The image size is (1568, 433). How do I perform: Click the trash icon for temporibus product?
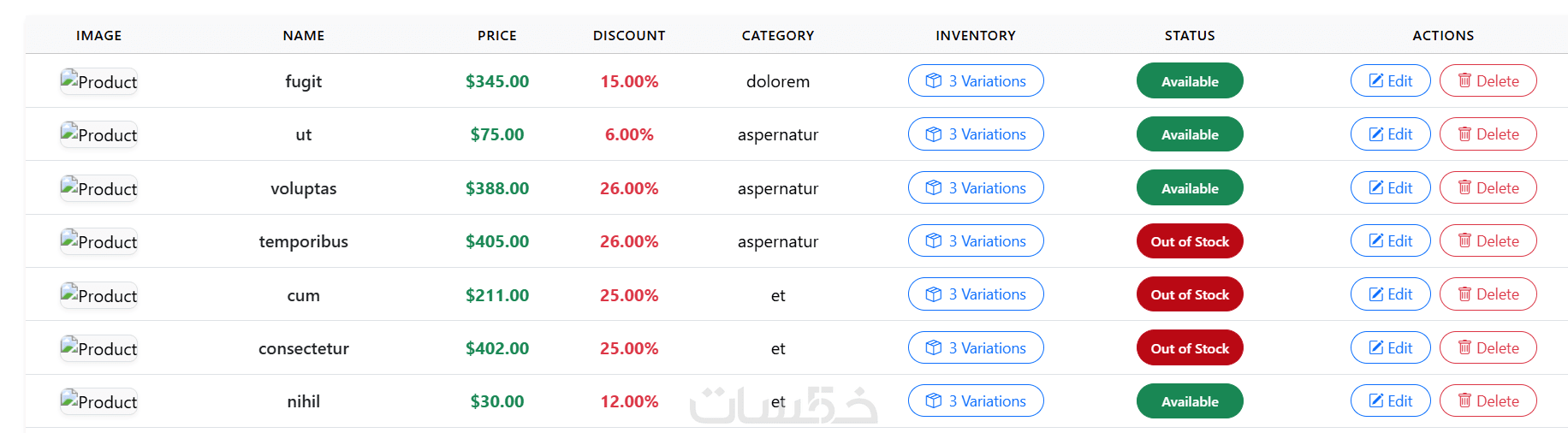[1465, 241]
